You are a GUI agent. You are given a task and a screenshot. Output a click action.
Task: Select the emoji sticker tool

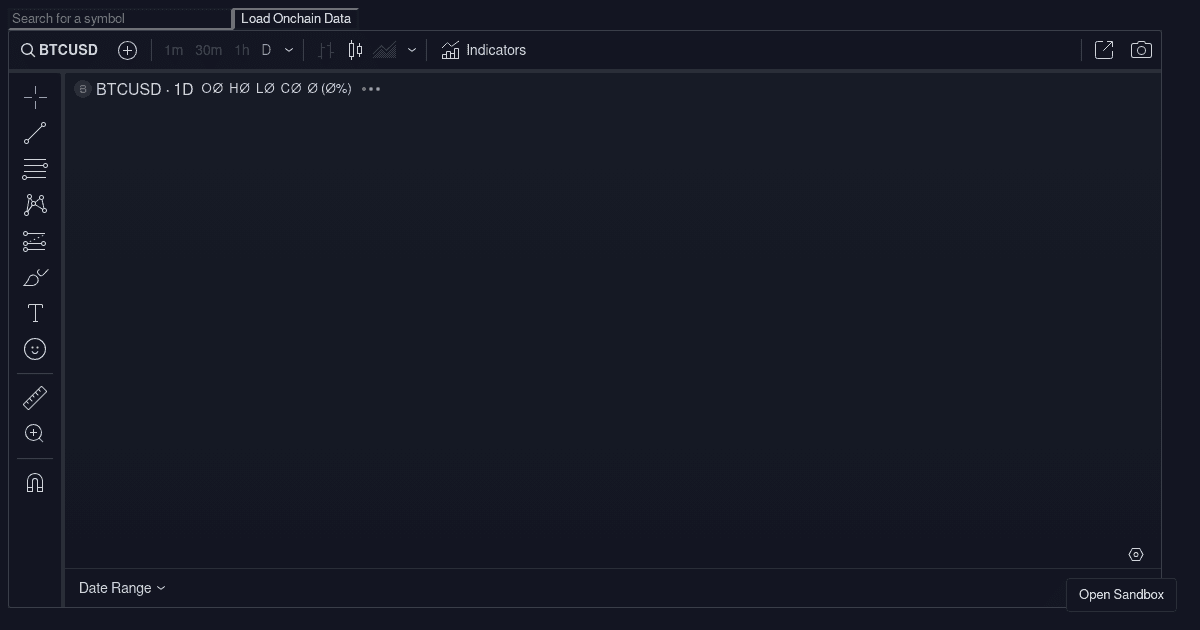click(35, 349)
